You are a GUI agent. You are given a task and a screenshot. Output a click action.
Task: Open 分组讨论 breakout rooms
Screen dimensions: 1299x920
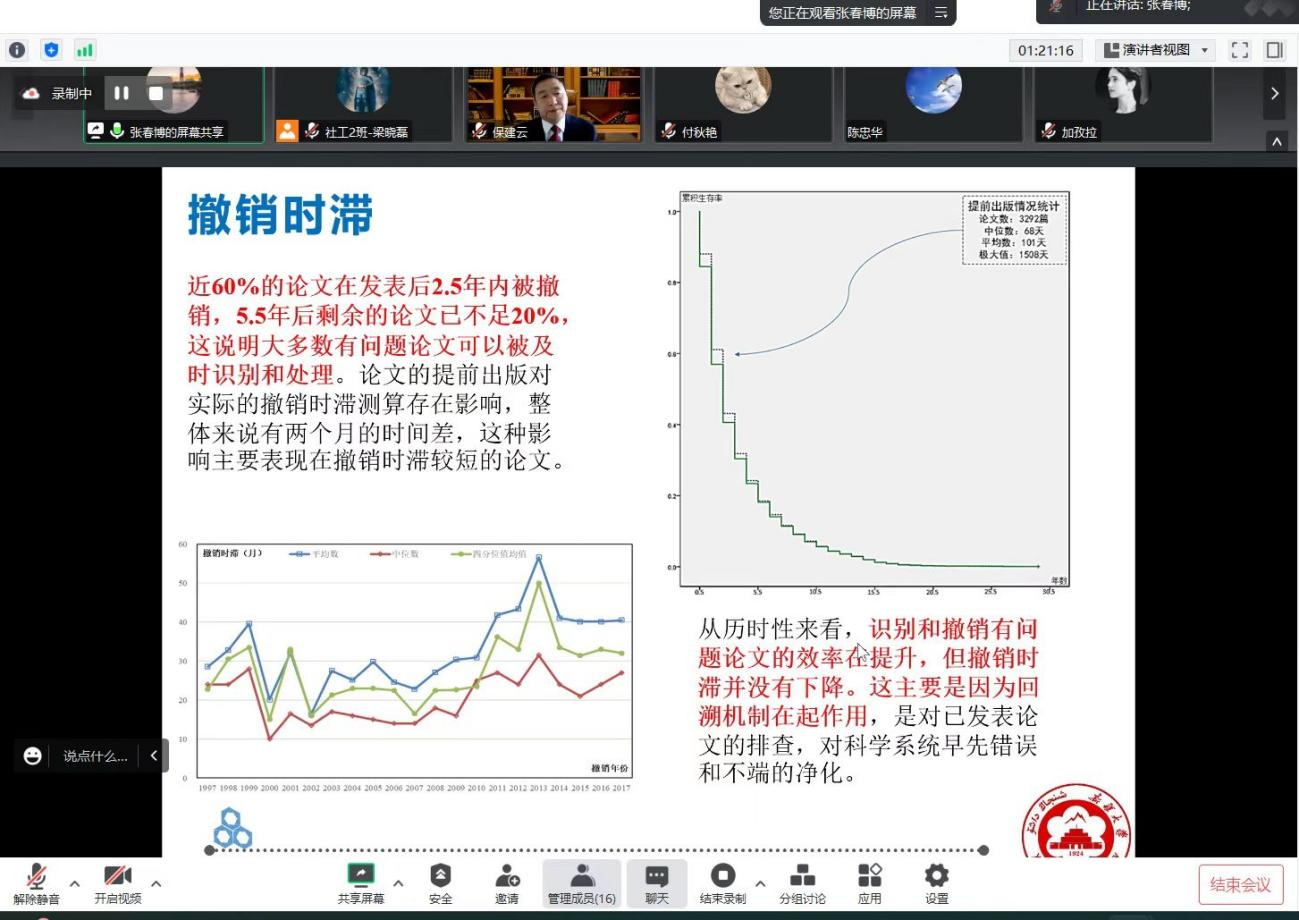tap(803, 884)
